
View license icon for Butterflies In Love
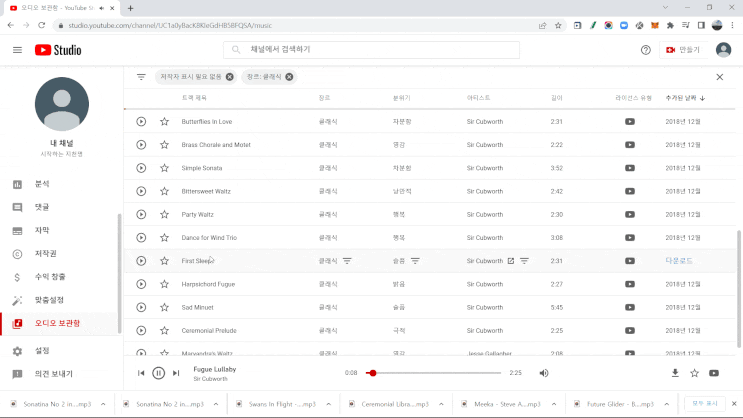point(630,122)
